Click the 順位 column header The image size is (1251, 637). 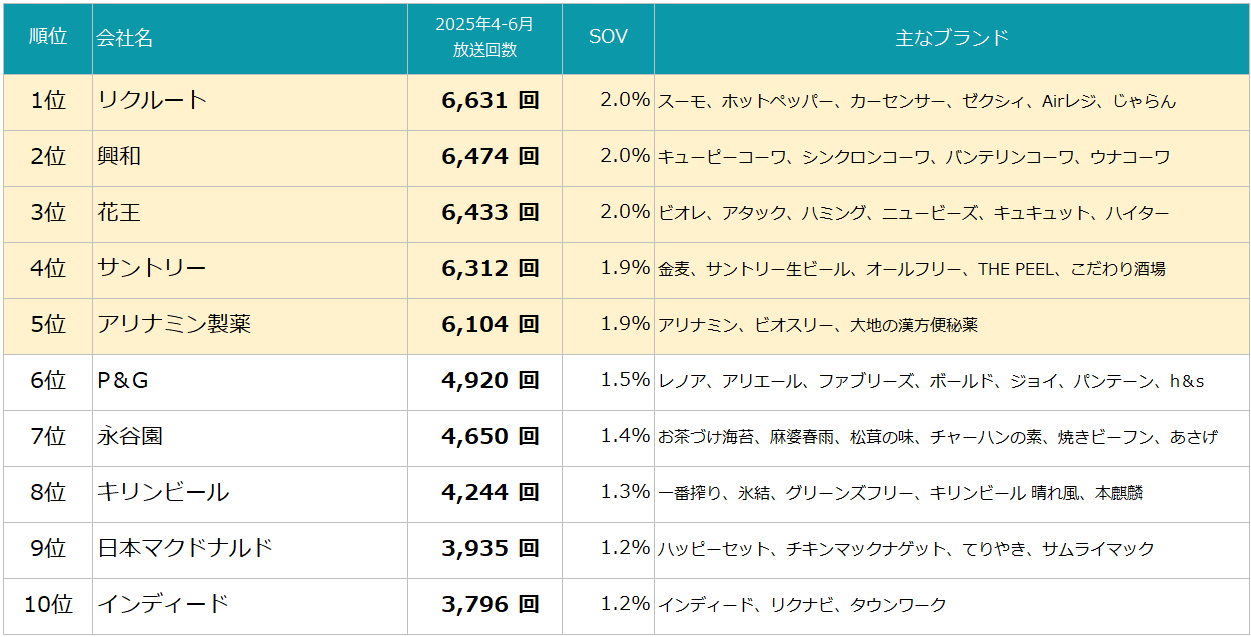48,38
